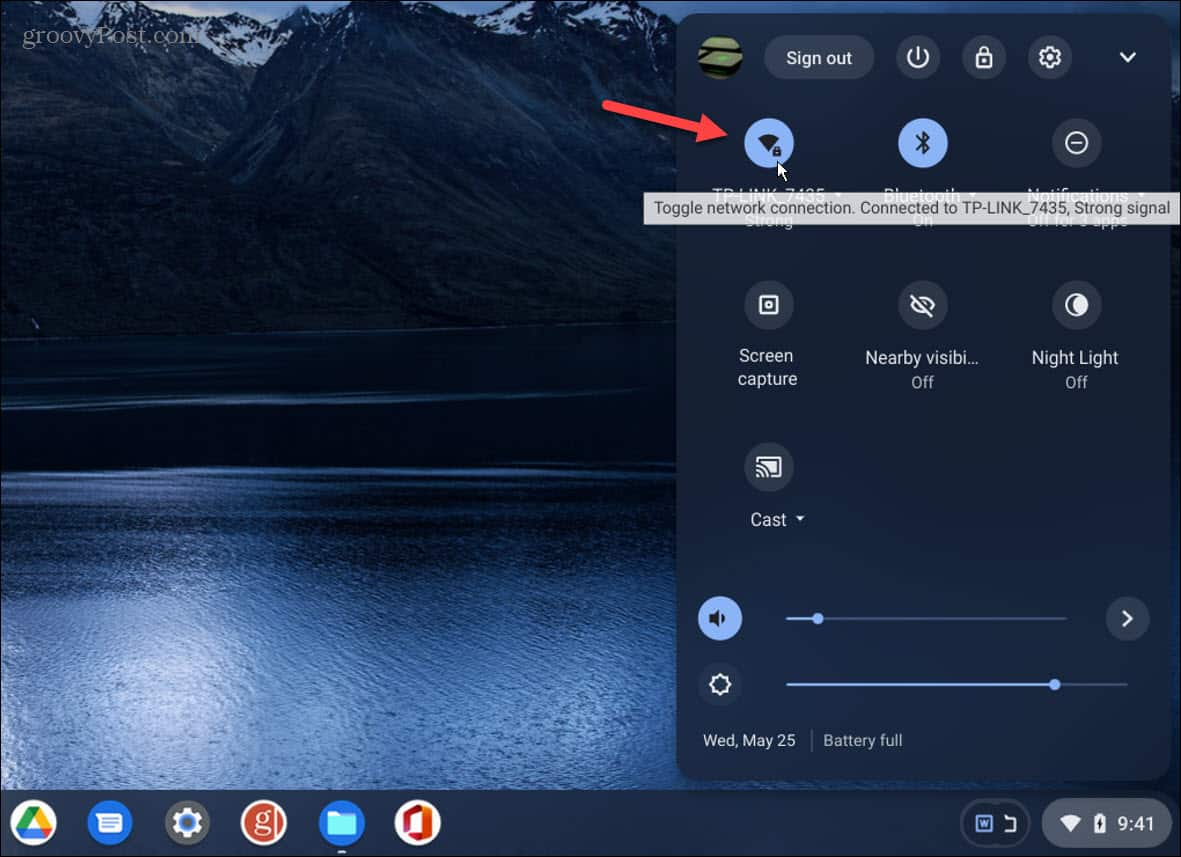The width and height of the screenshot is (1181, 857).
Task: Click the Sign out button
Action: point(819,58)
